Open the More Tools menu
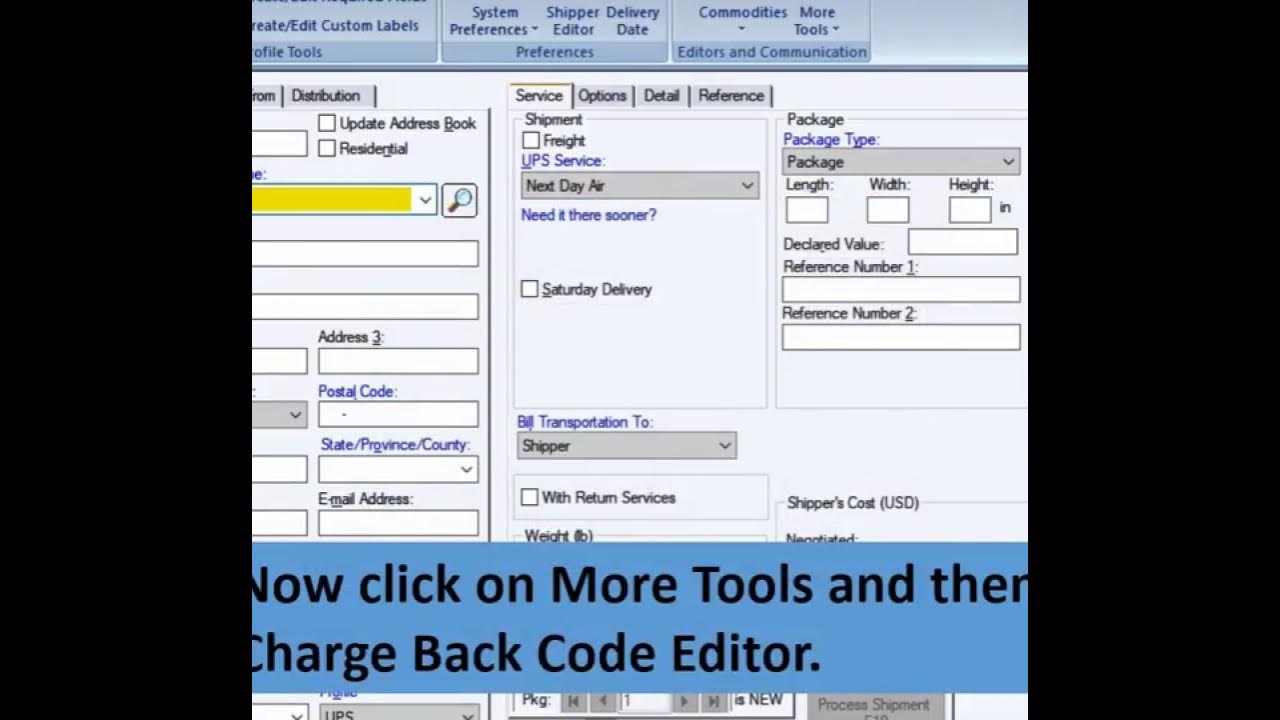 tap(817, 20)
